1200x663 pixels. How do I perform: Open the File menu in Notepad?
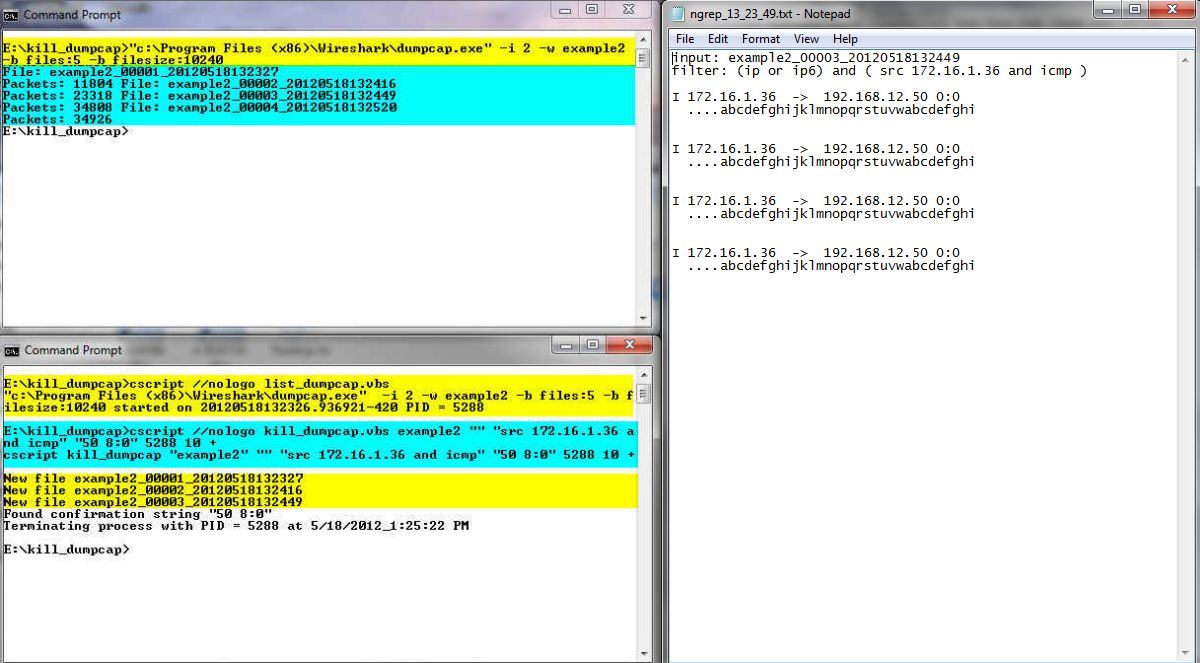[685, 39]
